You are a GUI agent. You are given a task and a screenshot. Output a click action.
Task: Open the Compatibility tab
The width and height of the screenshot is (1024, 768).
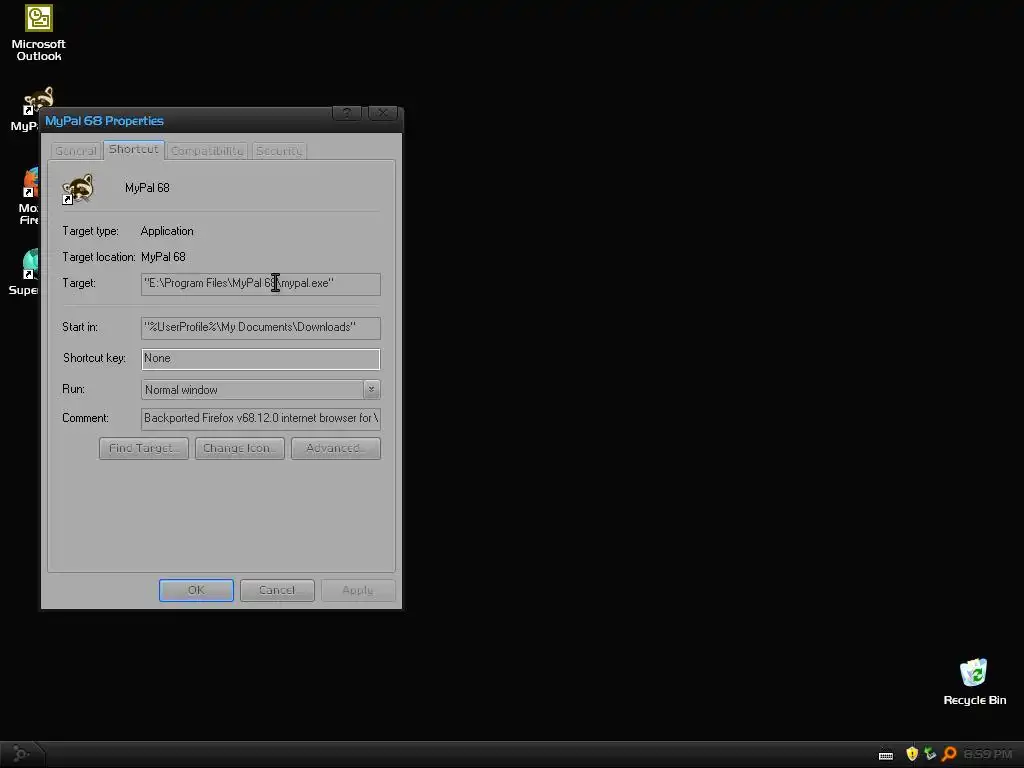207,151
